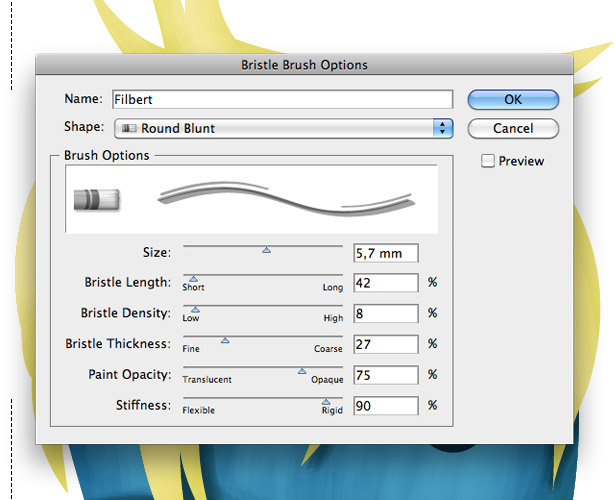Click the "Fine" label under Bristle Thickness
This screenshot has height=500, width=615.
(191, 349)
